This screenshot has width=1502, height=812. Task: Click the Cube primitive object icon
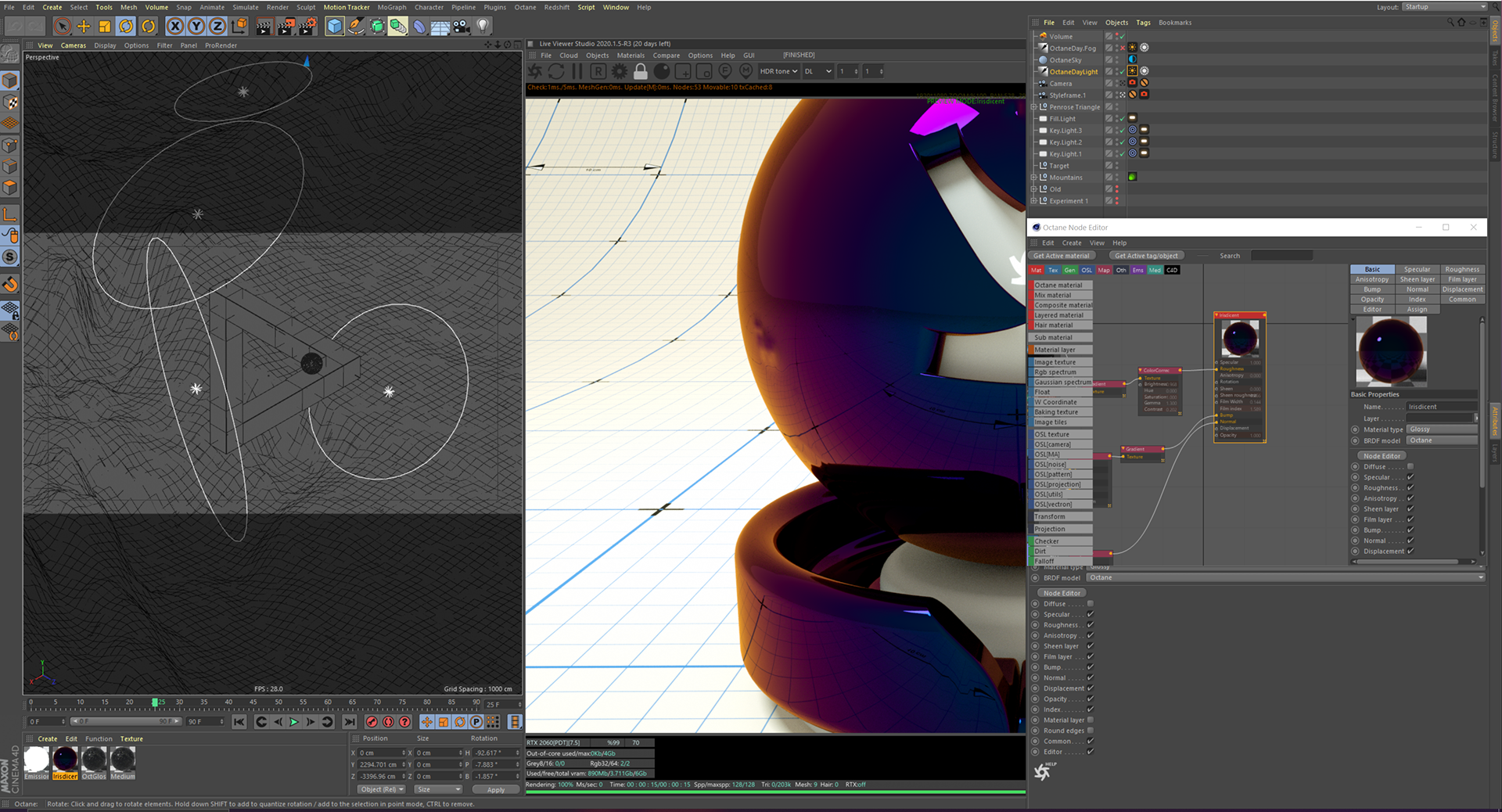click(x=335, y=27)
